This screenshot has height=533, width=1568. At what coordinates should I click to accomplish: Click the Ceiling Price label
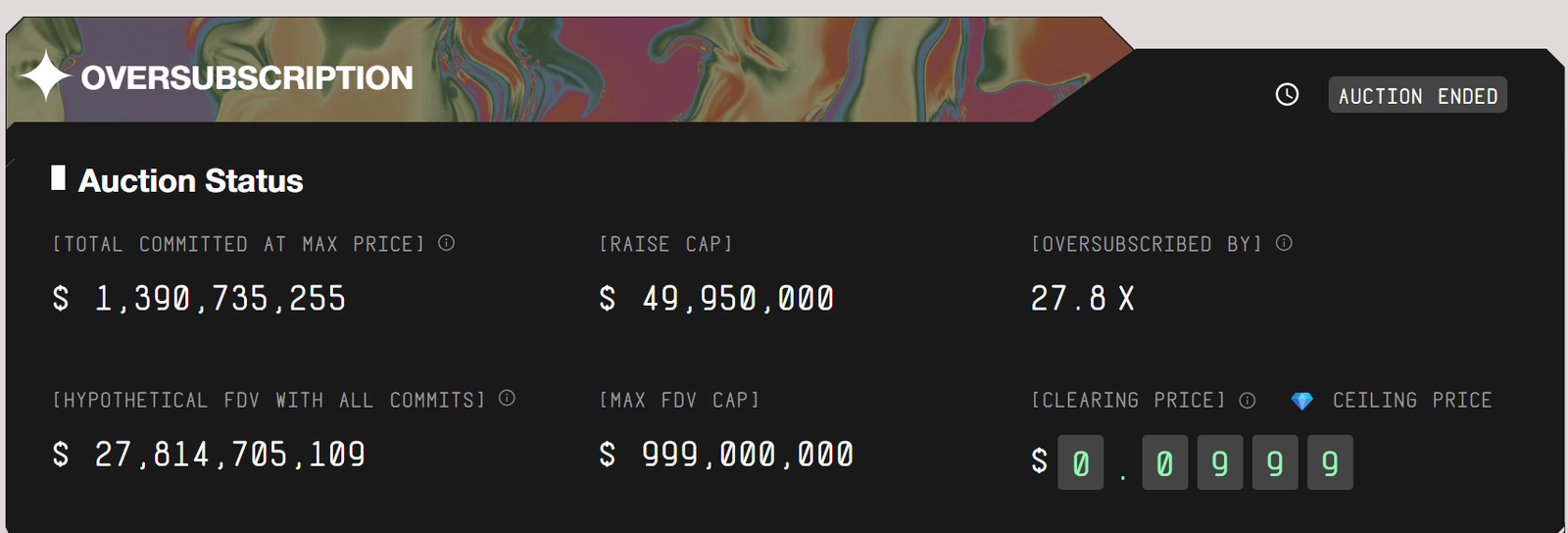[x=1411, y=400]
